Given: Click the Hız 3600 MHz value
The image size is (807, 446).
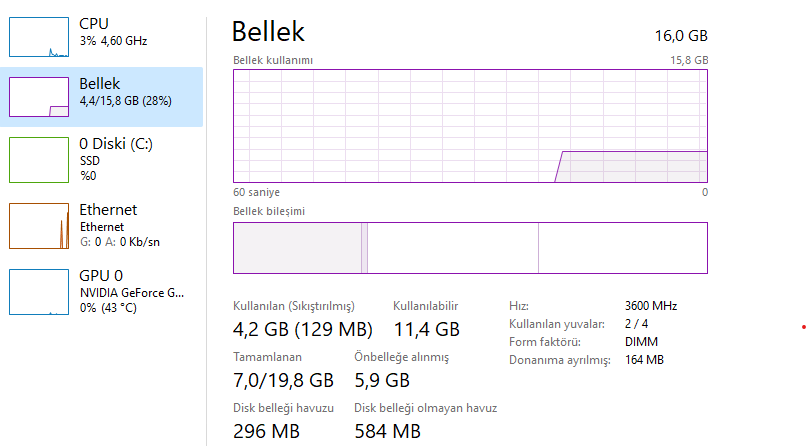Looking at the screenshot, I should [651, 306].
